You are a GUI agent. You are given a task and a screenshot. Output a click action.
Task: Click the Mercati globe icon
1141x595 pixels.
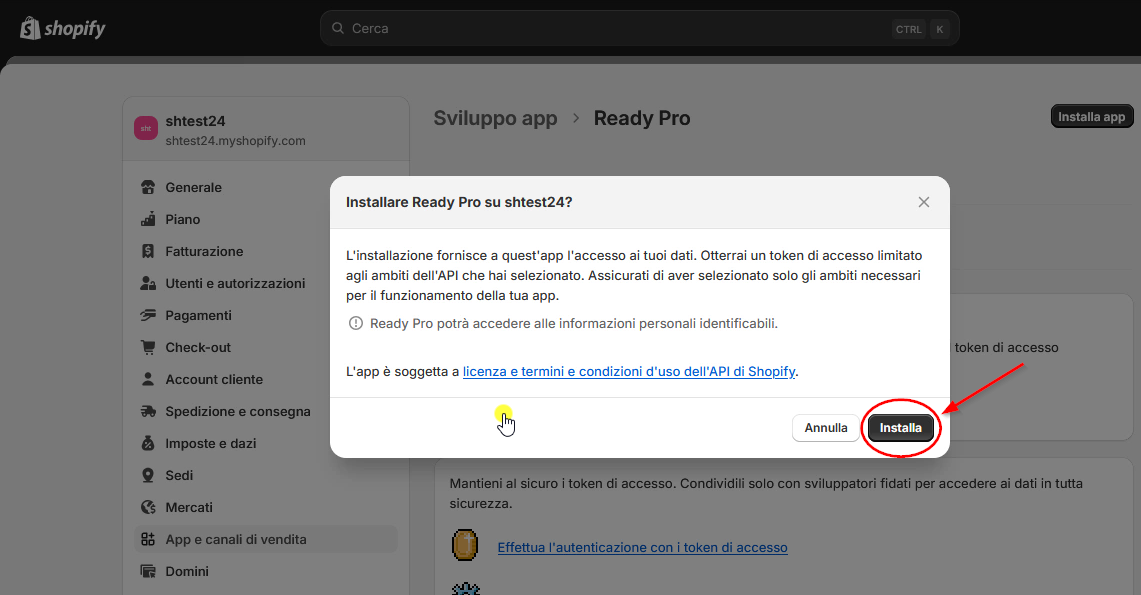(x=148, y=507)
